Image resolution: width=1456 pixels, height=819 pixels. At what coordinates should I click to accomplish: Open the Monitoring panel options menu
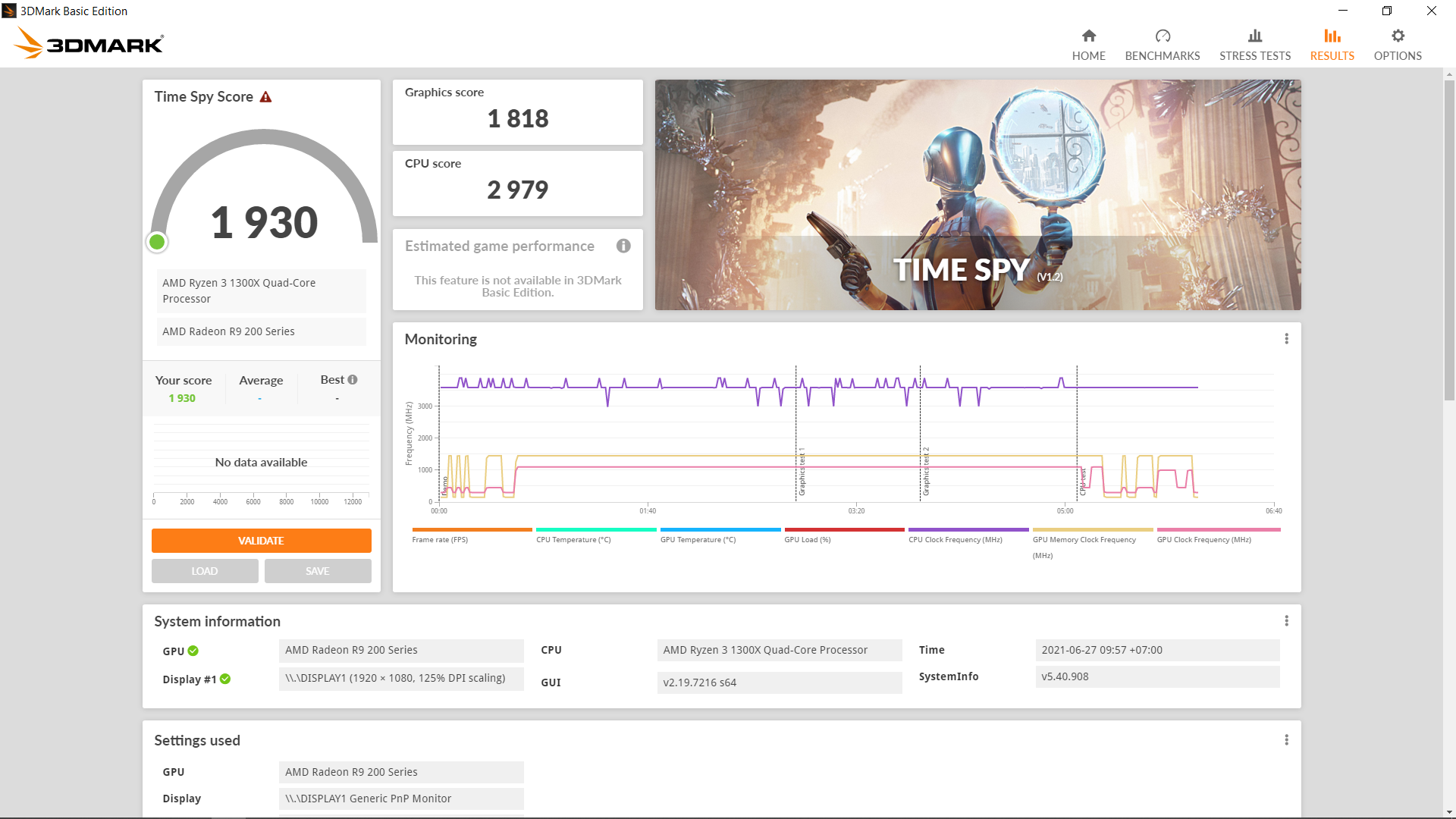(x=1286, y=339)
